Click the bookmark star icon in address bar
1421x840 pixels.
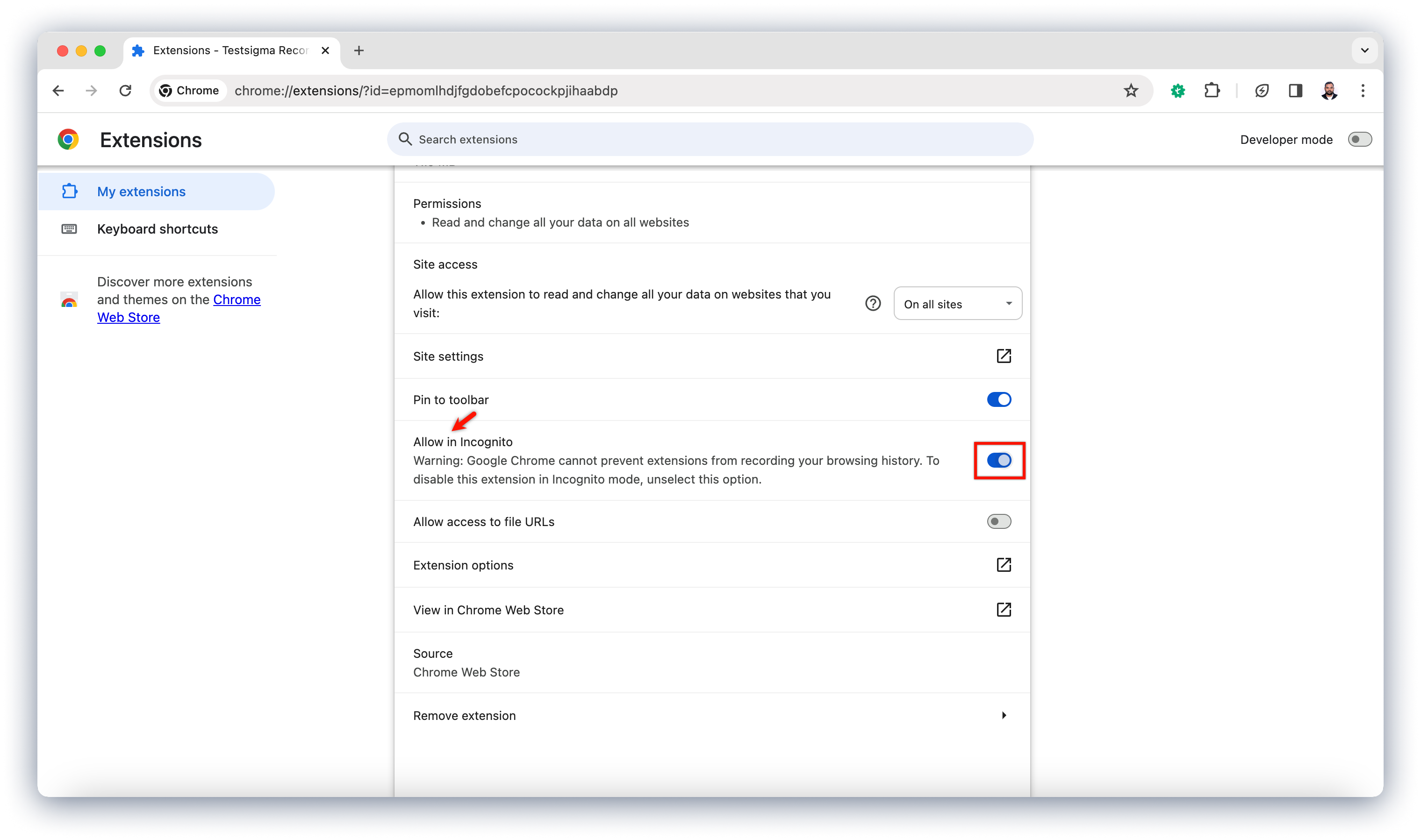tap(1131, 91)
